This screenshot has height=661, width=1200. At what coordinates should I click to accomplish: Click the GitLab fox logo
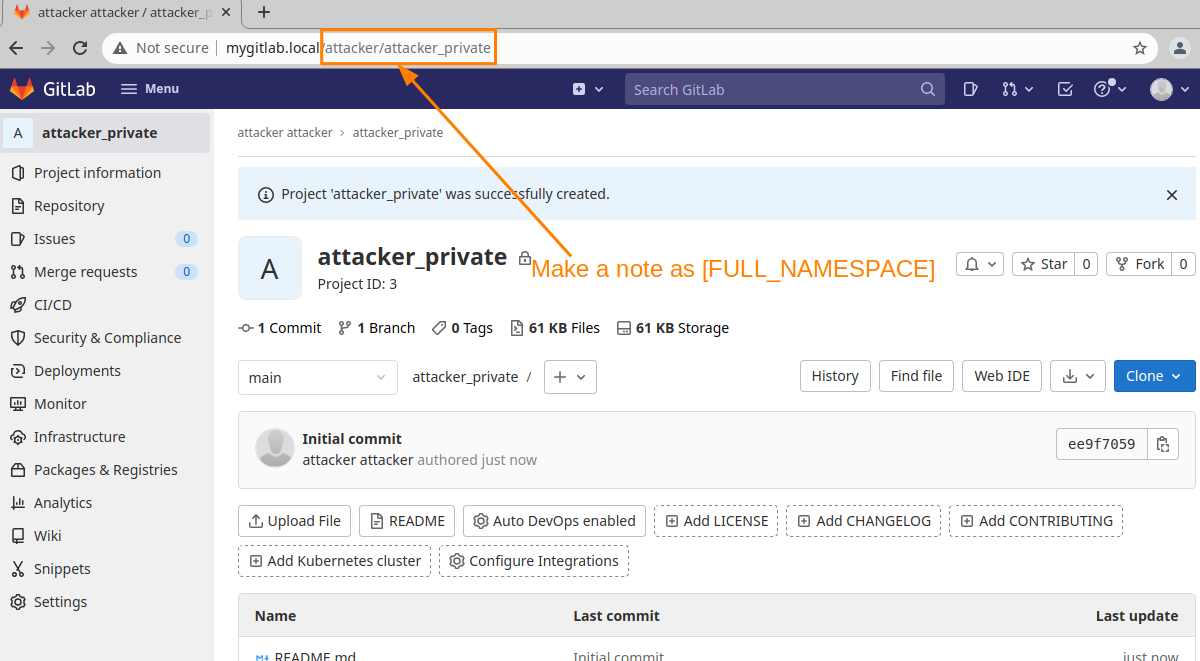click(21, 89)
